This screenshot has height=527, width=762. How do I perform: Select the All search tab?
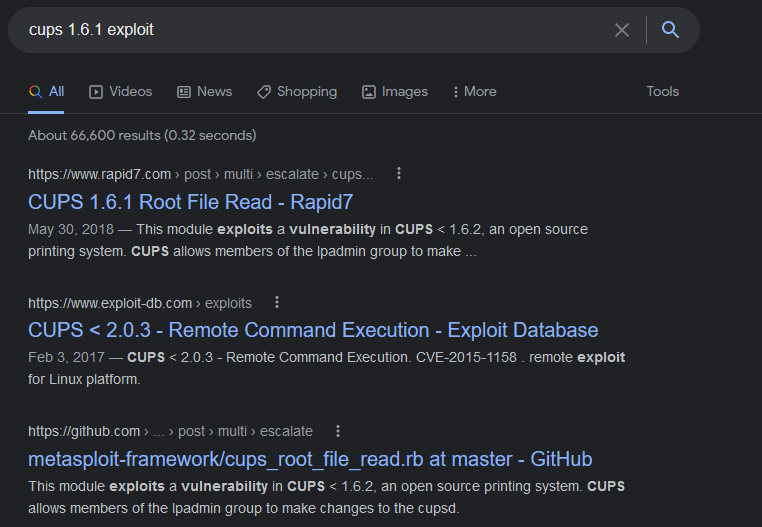pos(46,91)
